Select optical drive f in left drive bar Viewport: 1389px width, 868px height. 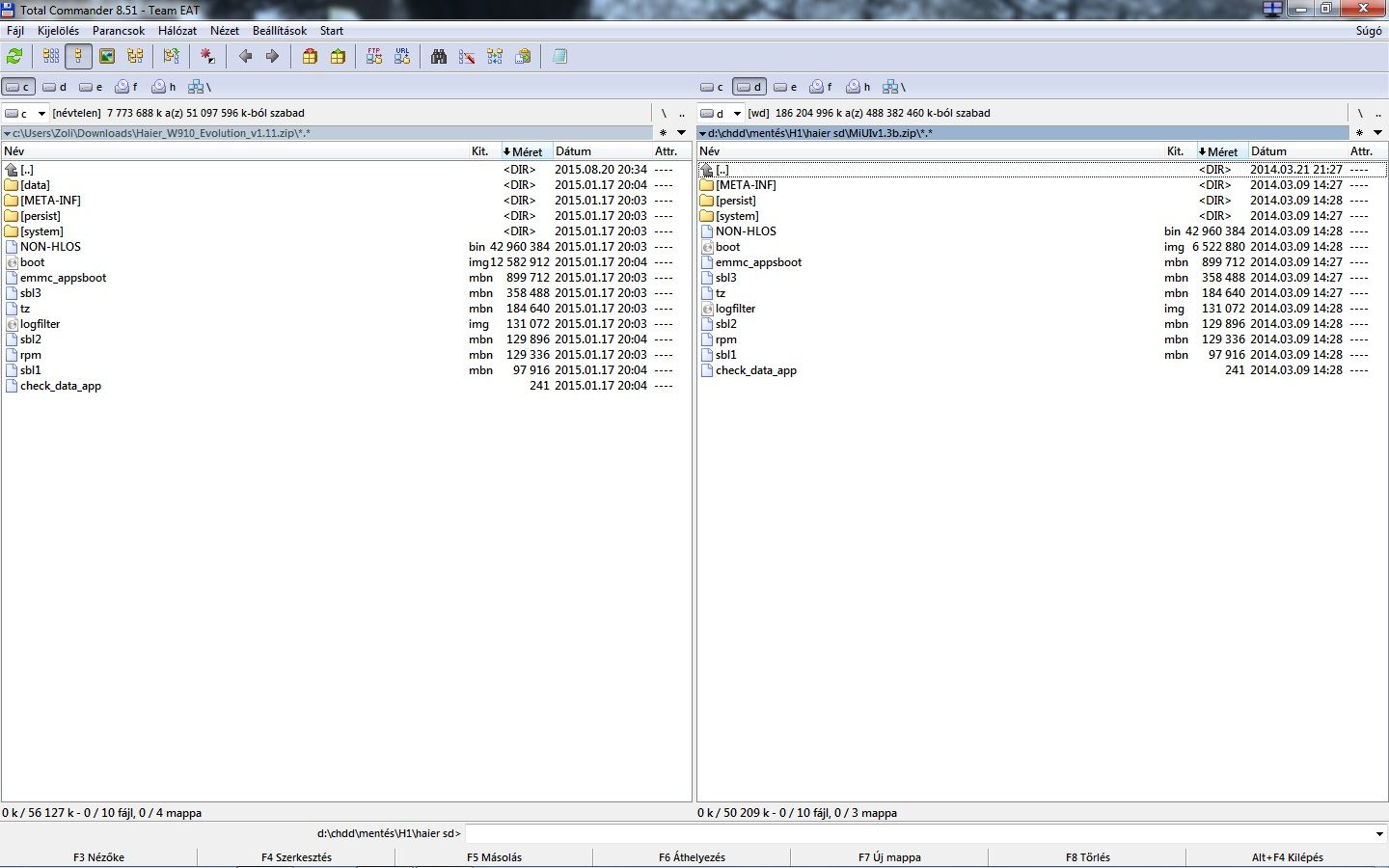[127, 87]
